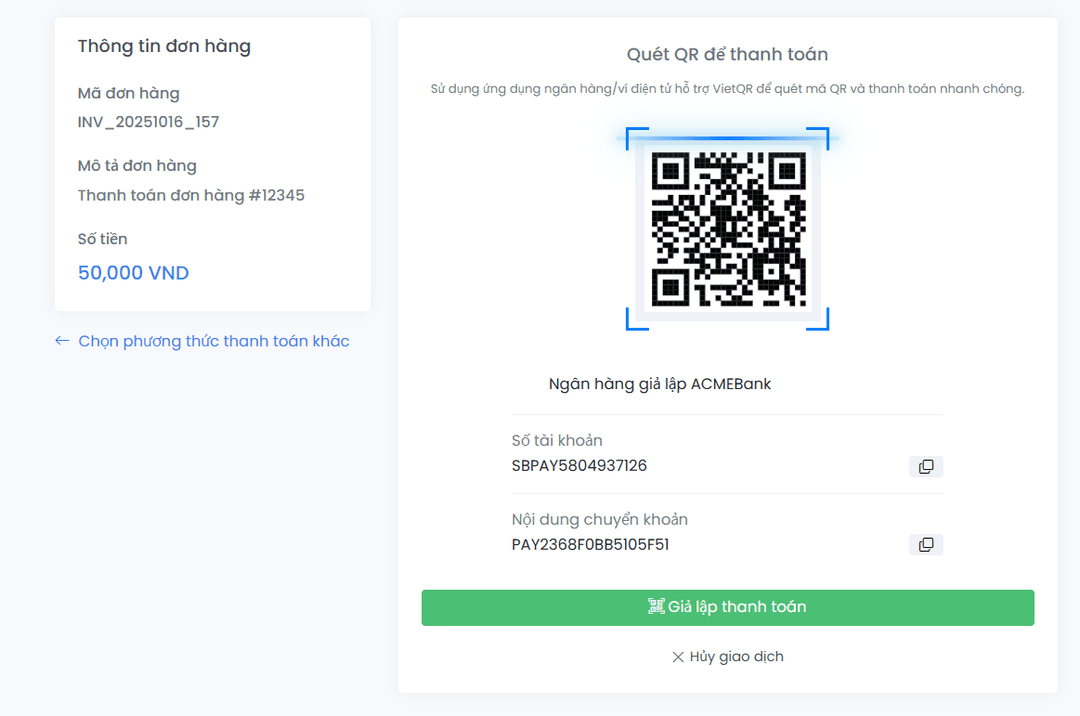Click the Ngân hàng giả lập ACMEBank name
The height and width of the screenshot is (716, 1080).
pos(660,384)
